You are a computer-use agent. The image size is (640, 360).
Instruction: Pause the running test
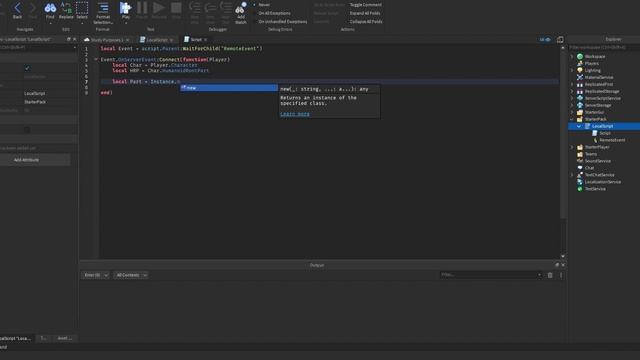click(142, 11)
